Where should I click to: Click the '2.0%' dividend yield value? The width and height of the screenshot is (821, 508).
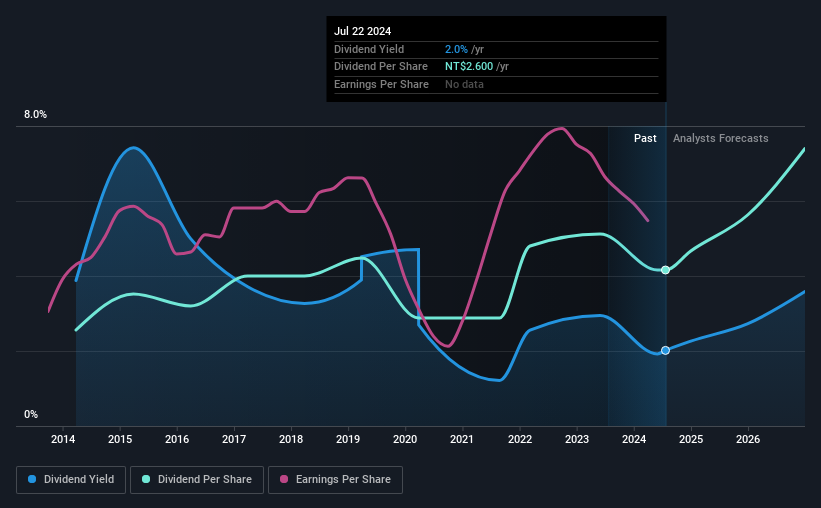[x=456, y=49]
